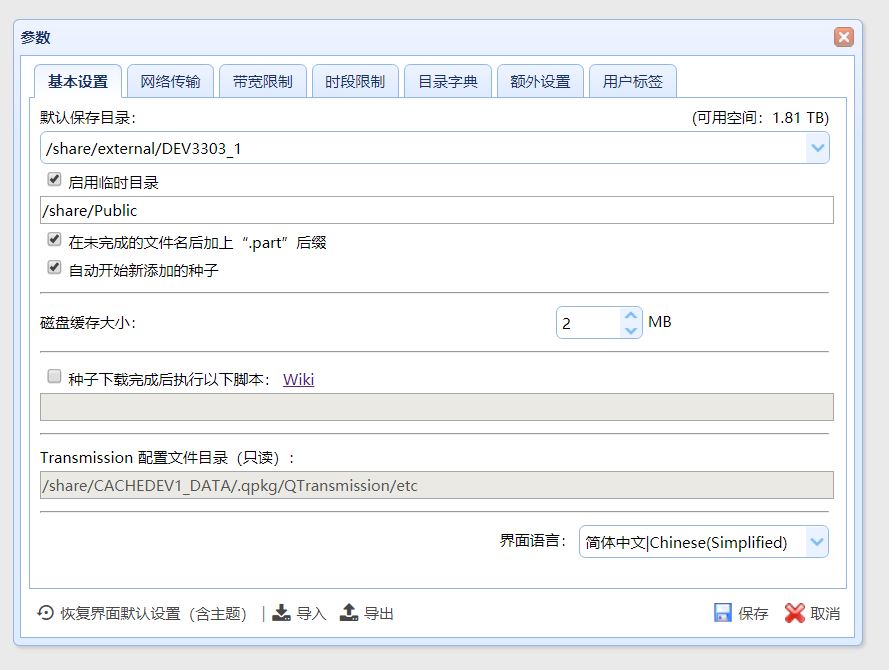Disable 启用临时目录 checkbox
The width and height of the screenshot is (889, 670).
tap(54, 182)
